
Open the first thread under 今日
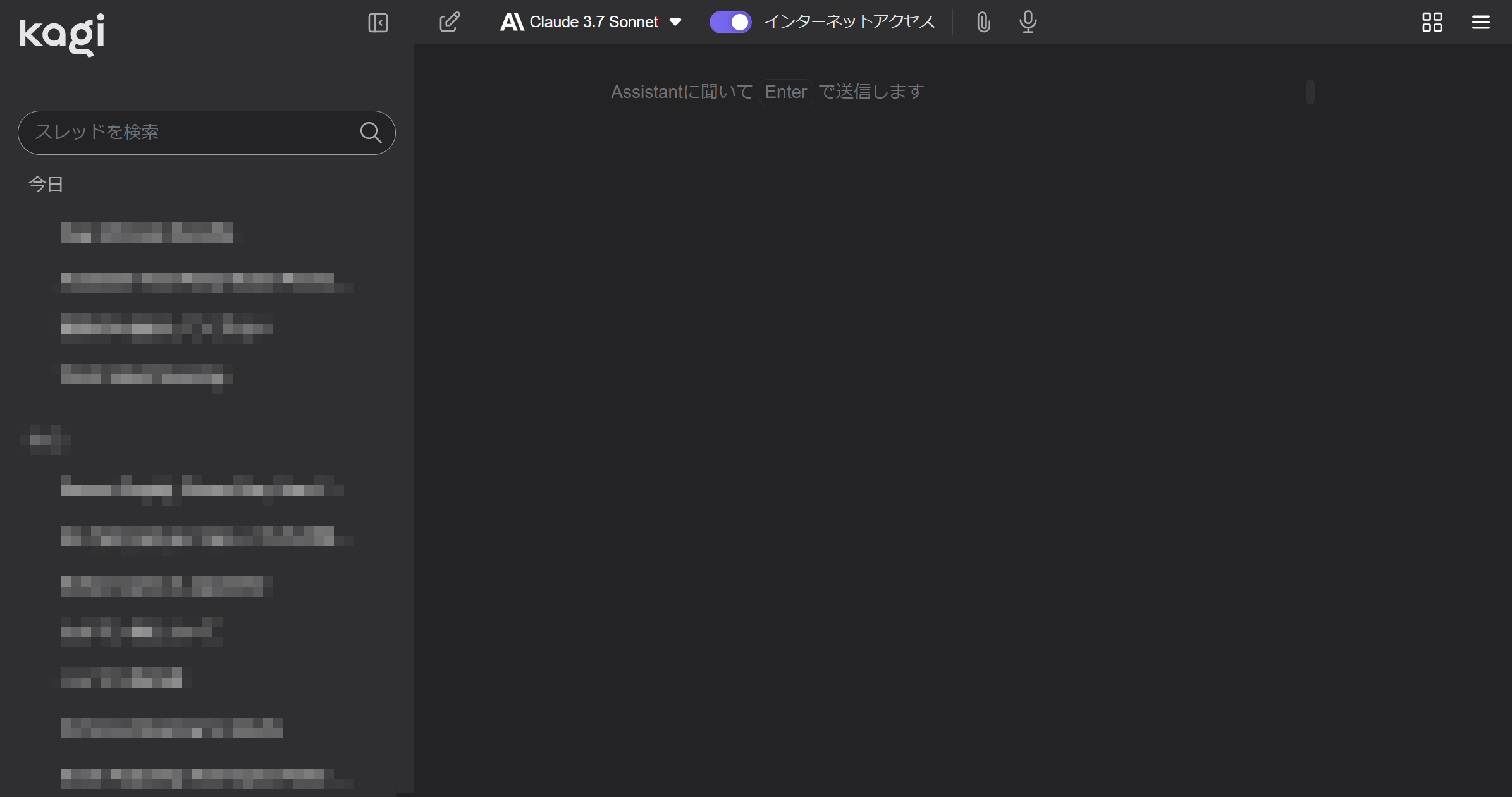[147, 233]
